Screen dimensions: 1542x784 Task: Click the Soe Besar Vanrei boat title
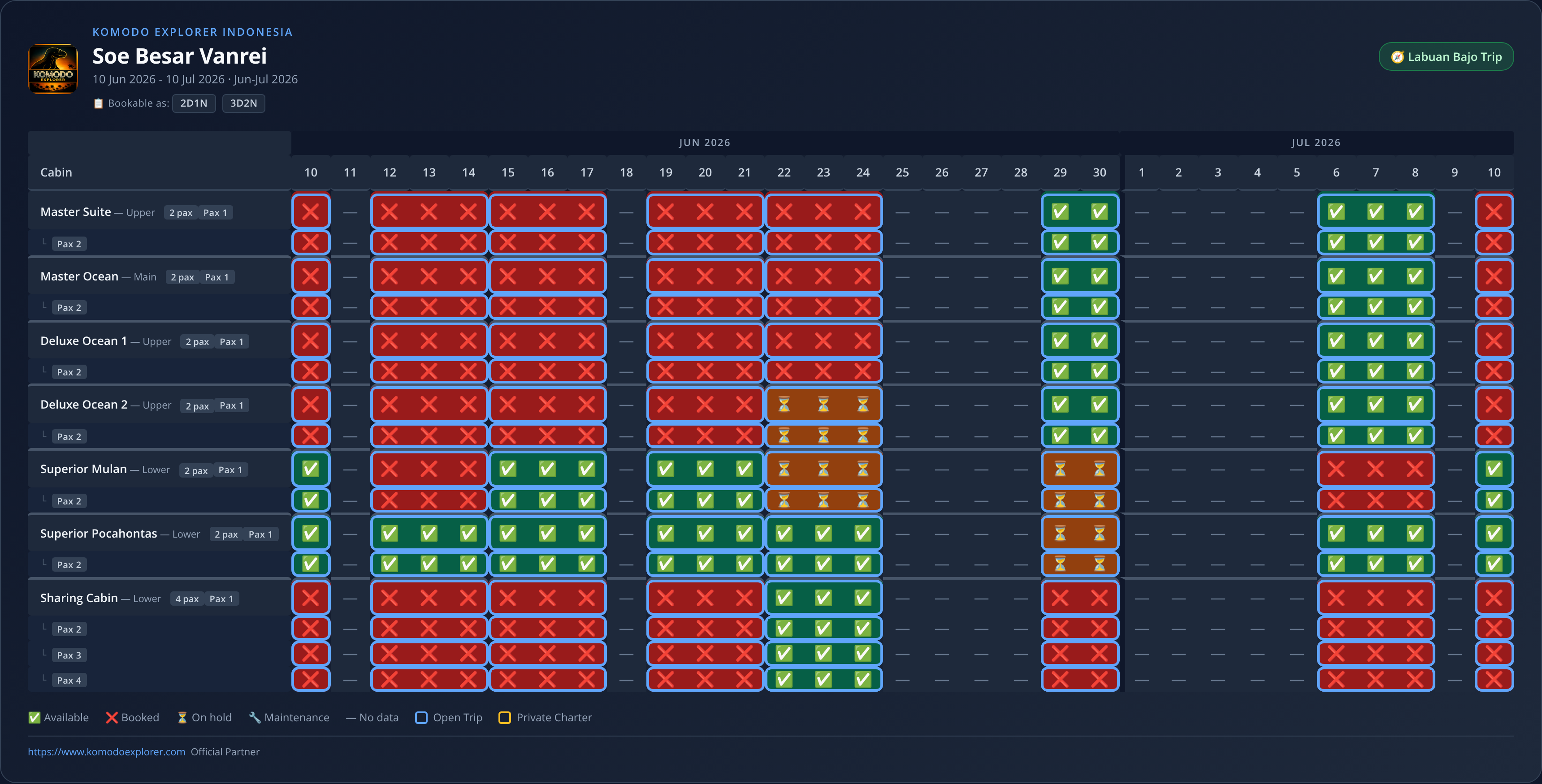click(x=180, y=56)
